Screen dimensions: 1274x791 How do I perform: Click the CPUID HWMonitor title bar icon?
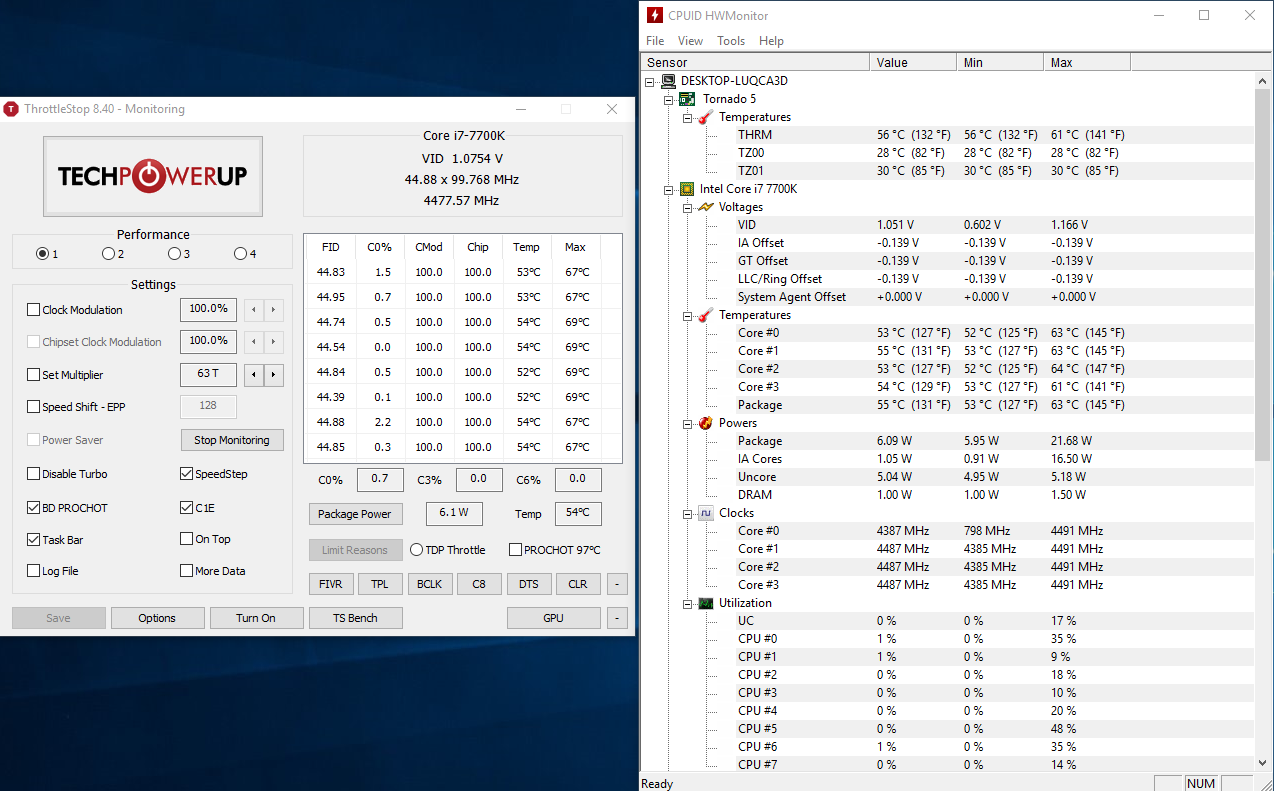click(654, 15)
